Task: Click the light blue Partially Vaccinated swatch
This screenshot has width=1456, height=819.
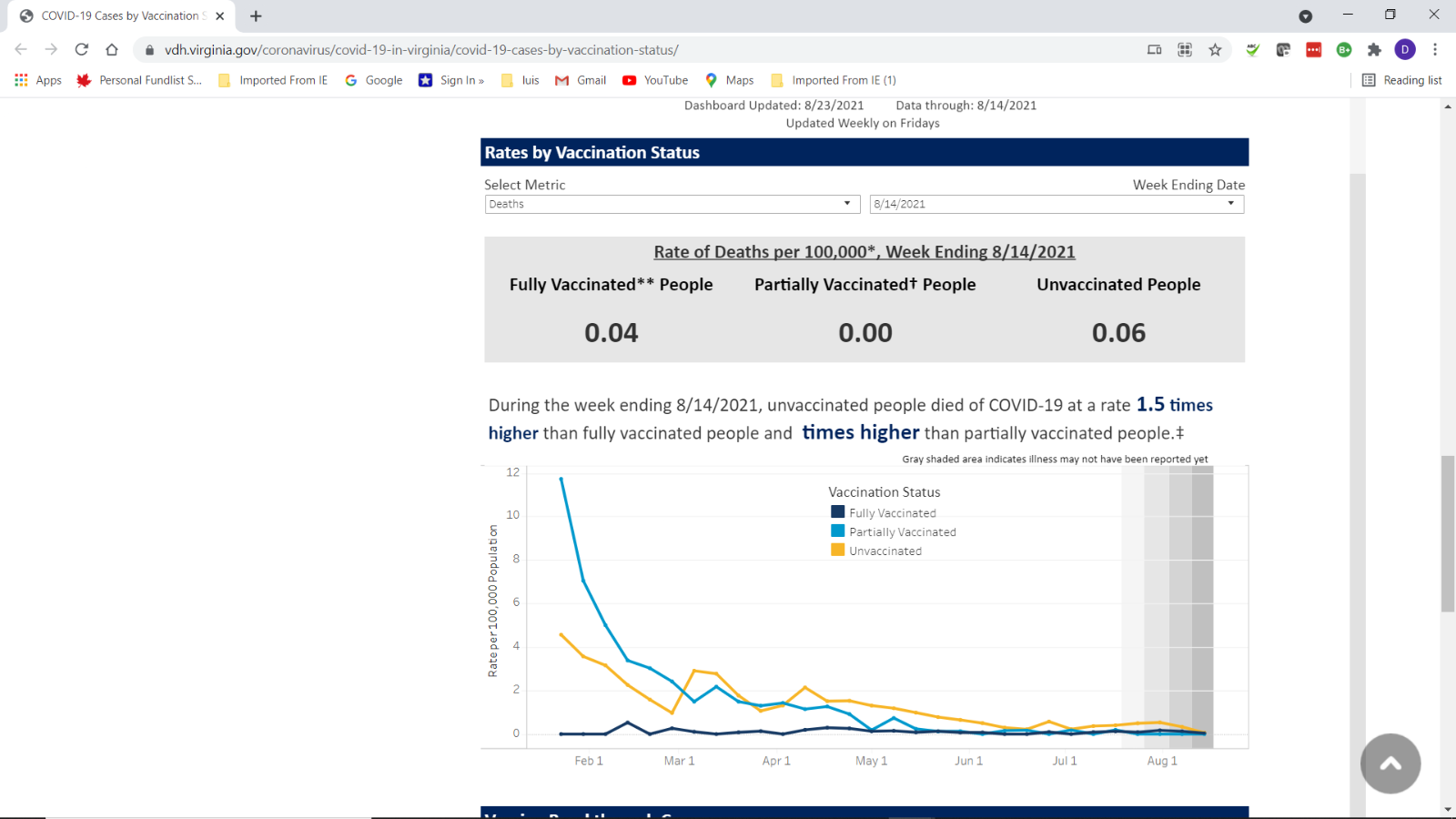Action: click(x=837, y=531)
